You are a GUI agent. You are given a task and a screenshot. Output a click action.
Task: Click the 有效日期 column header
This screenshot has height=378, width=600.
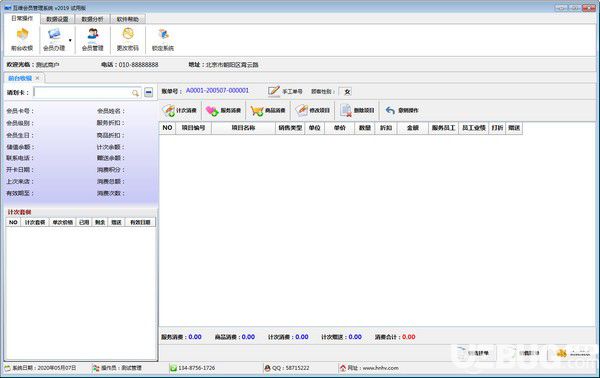140,222
